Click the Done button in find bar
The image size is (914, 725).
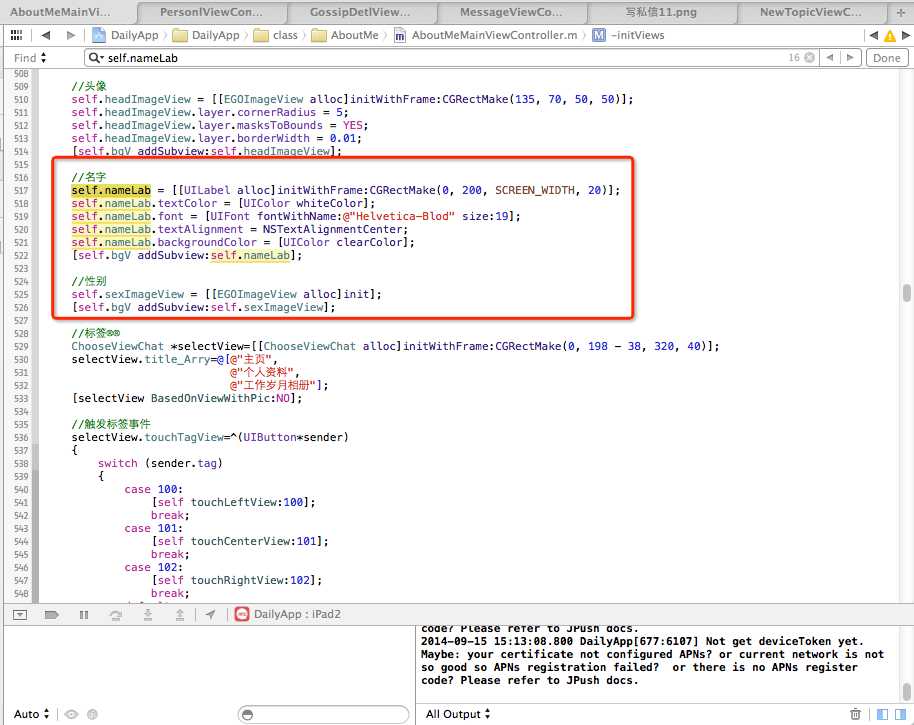point(887,58)
